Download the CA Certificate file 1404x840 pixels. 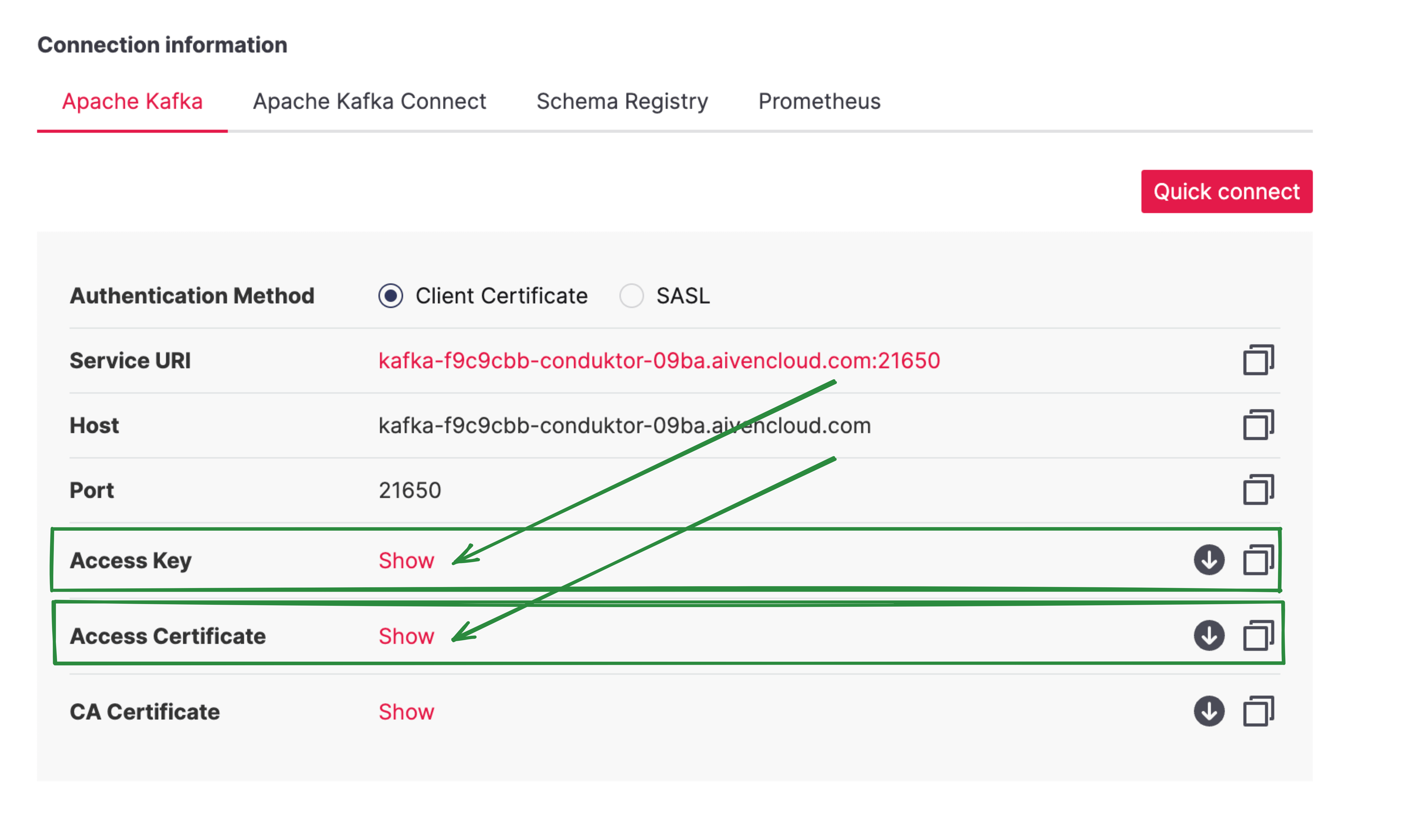[1209, 711]
